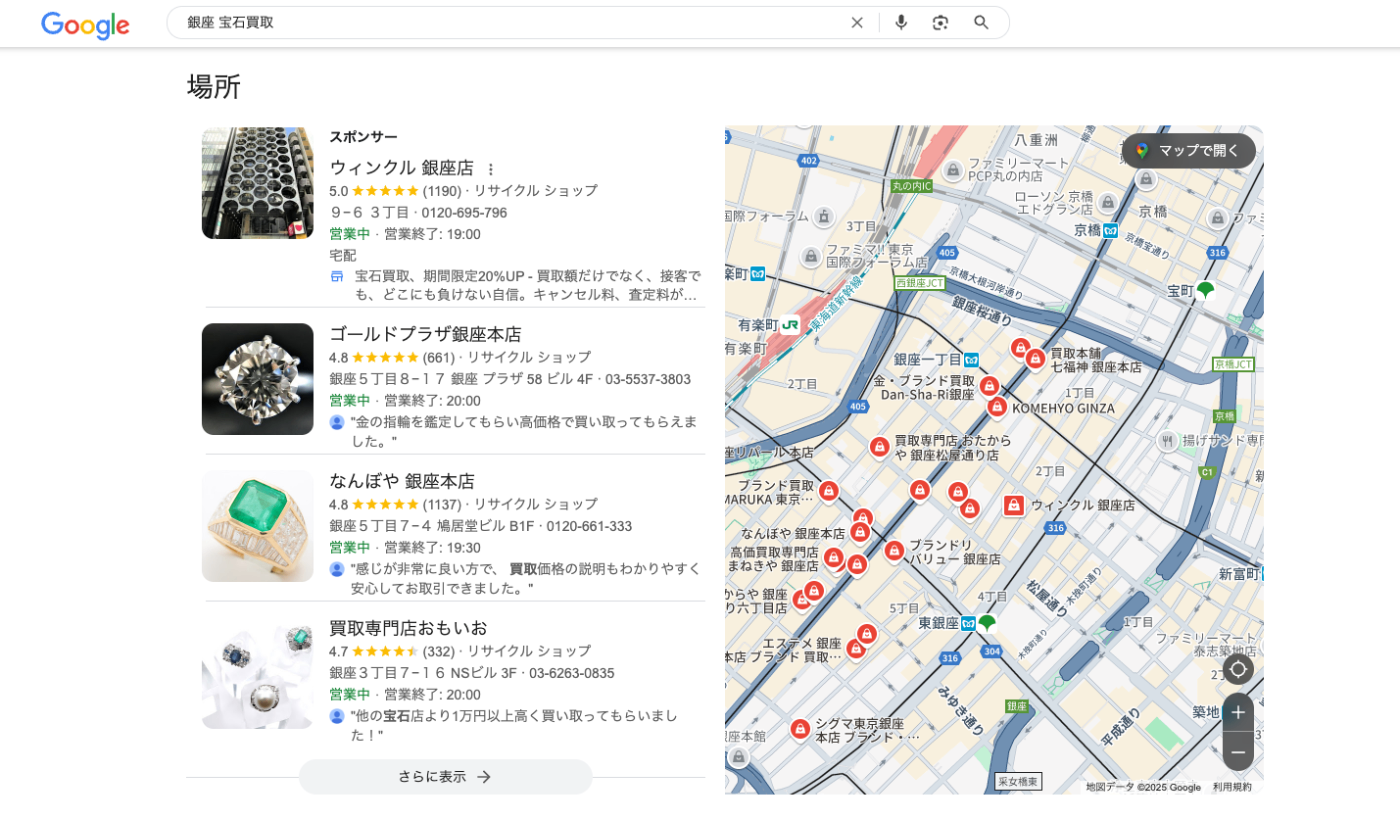Click the map's current location target icon
Image resolution: width=1400 pixels, height=820 pixels.
coord(1238,669)
